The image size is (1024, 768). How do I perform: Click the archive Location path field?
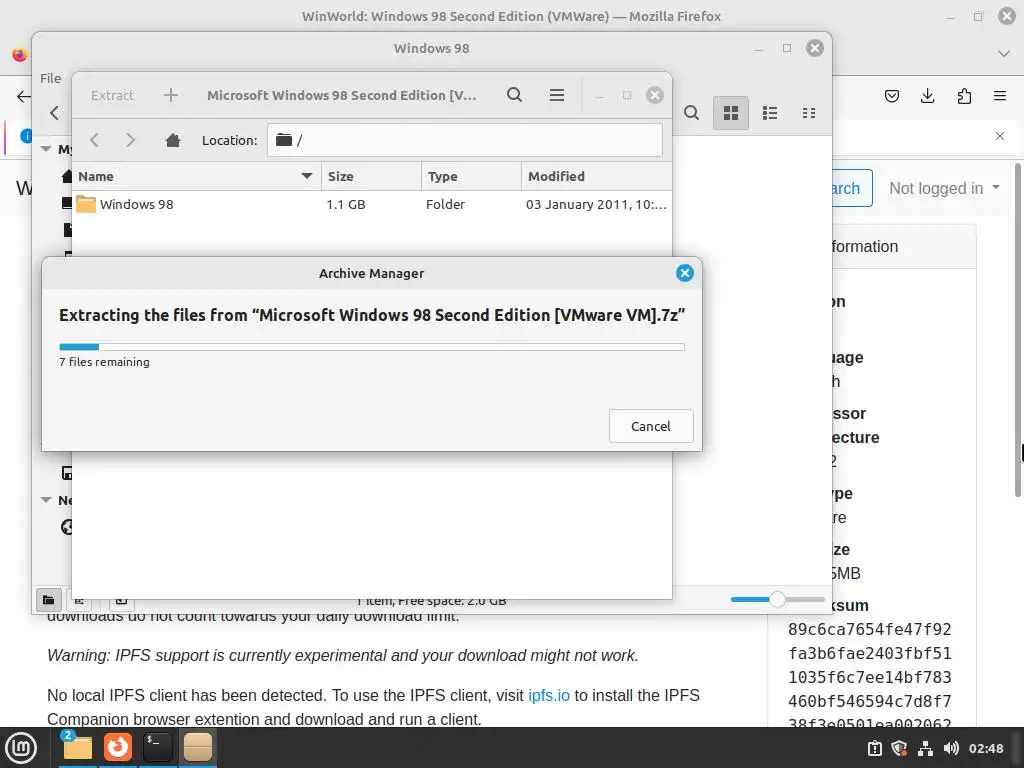[x=464, y=140]
